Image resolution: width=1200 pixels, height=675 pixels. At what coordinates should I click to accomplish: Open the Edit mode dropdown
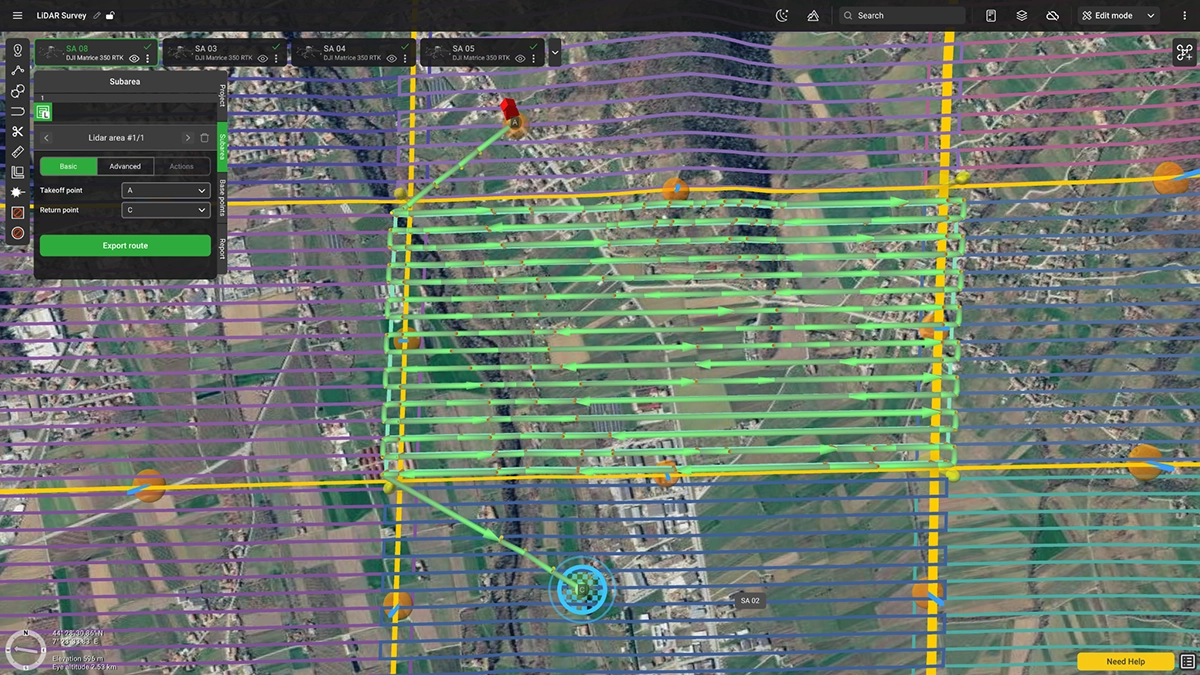click(x=1118, y=15)
